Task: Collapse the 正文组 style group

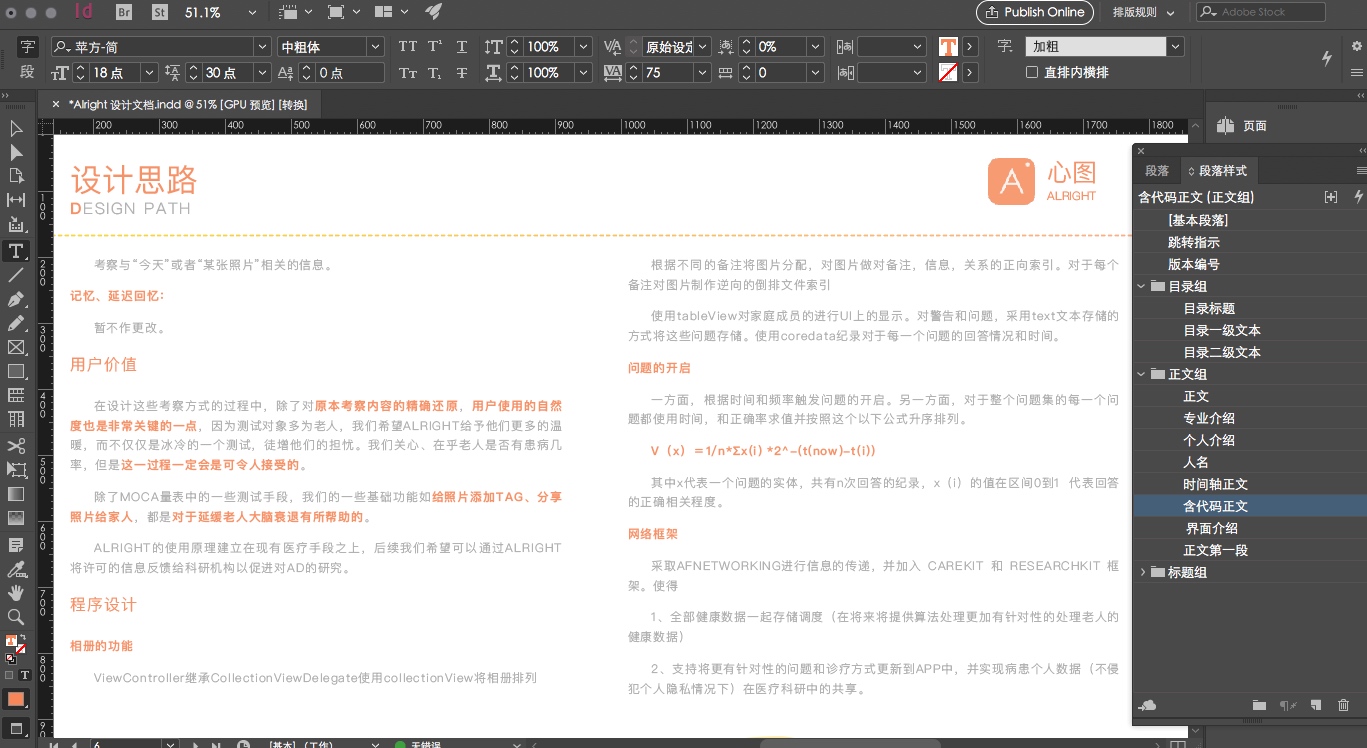Action: click(1143, 375)
